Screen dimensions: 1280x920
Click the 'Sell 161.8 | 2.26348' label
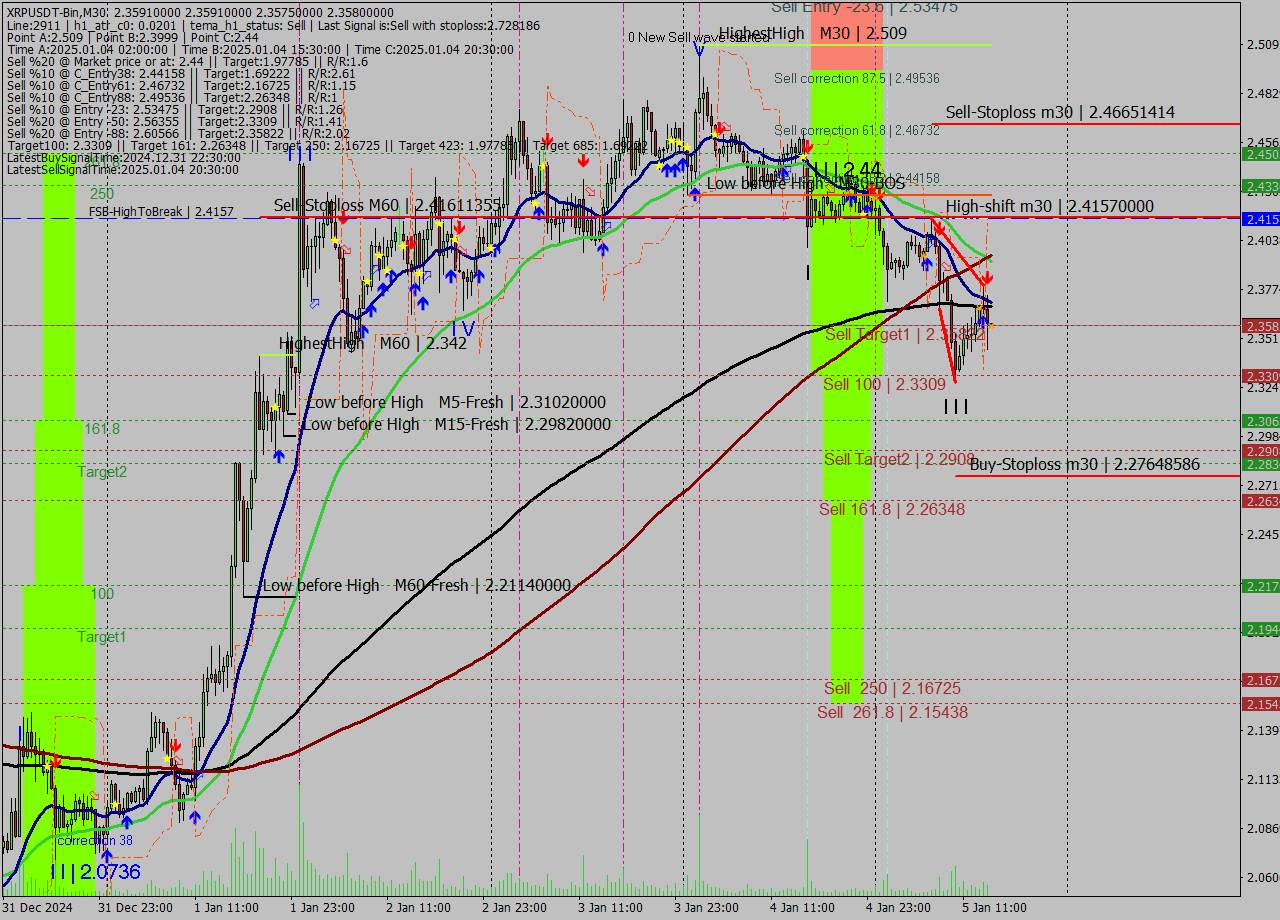click(x=892, y=509)
